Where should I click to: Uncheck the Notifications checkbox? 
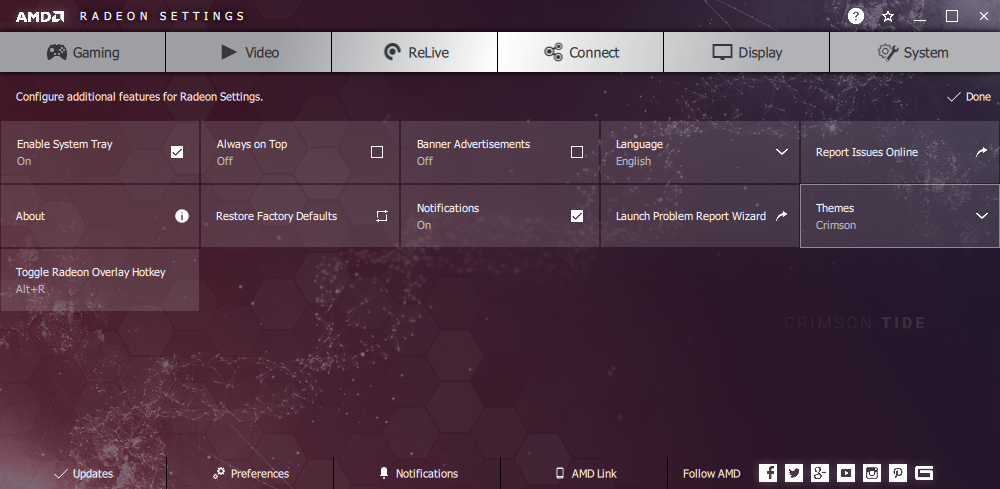[x=577, y=216]
